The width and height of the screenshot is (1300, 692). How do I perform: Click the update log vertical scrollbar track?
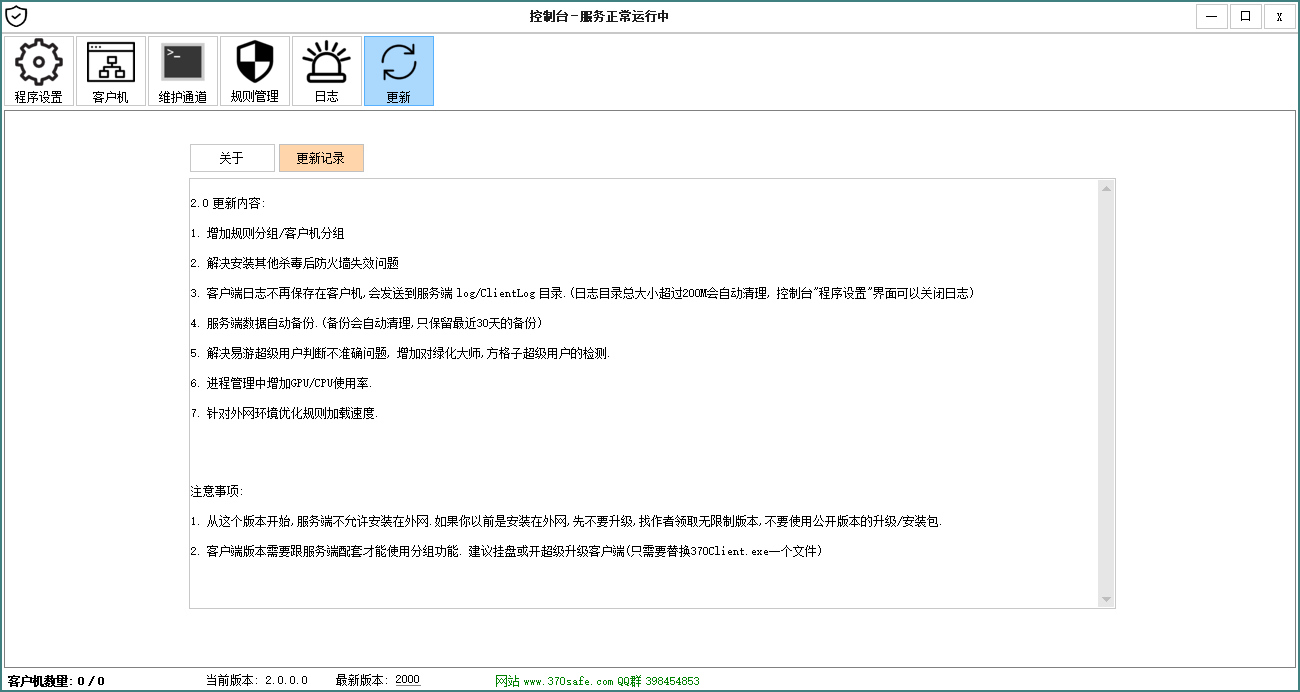[x=1106, y=394]
